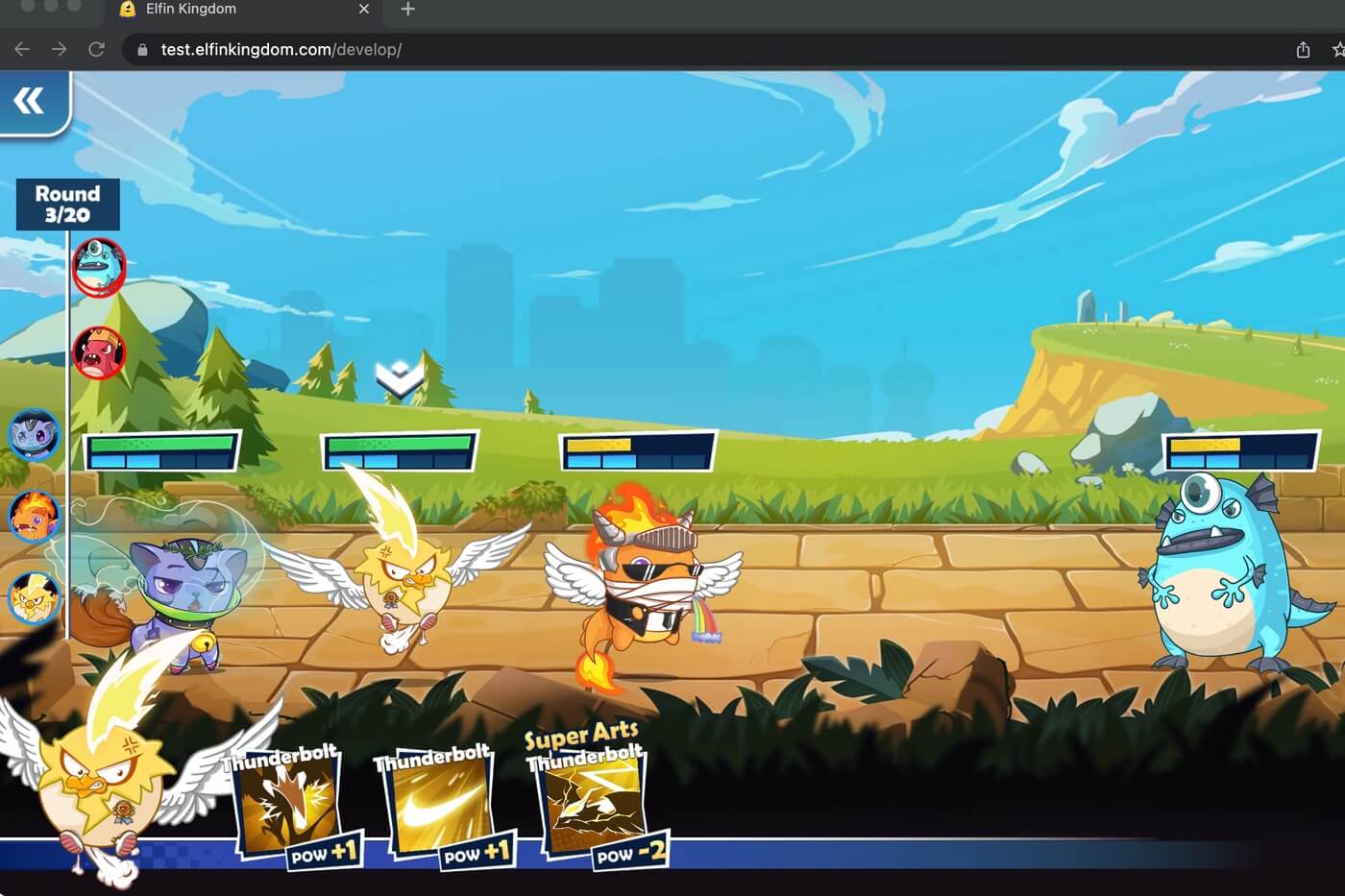Image resolution: width=1345 pixels, height=896 pixels.
Task: Click the blue monster's yellow health bar
Action: (1239, 451)
